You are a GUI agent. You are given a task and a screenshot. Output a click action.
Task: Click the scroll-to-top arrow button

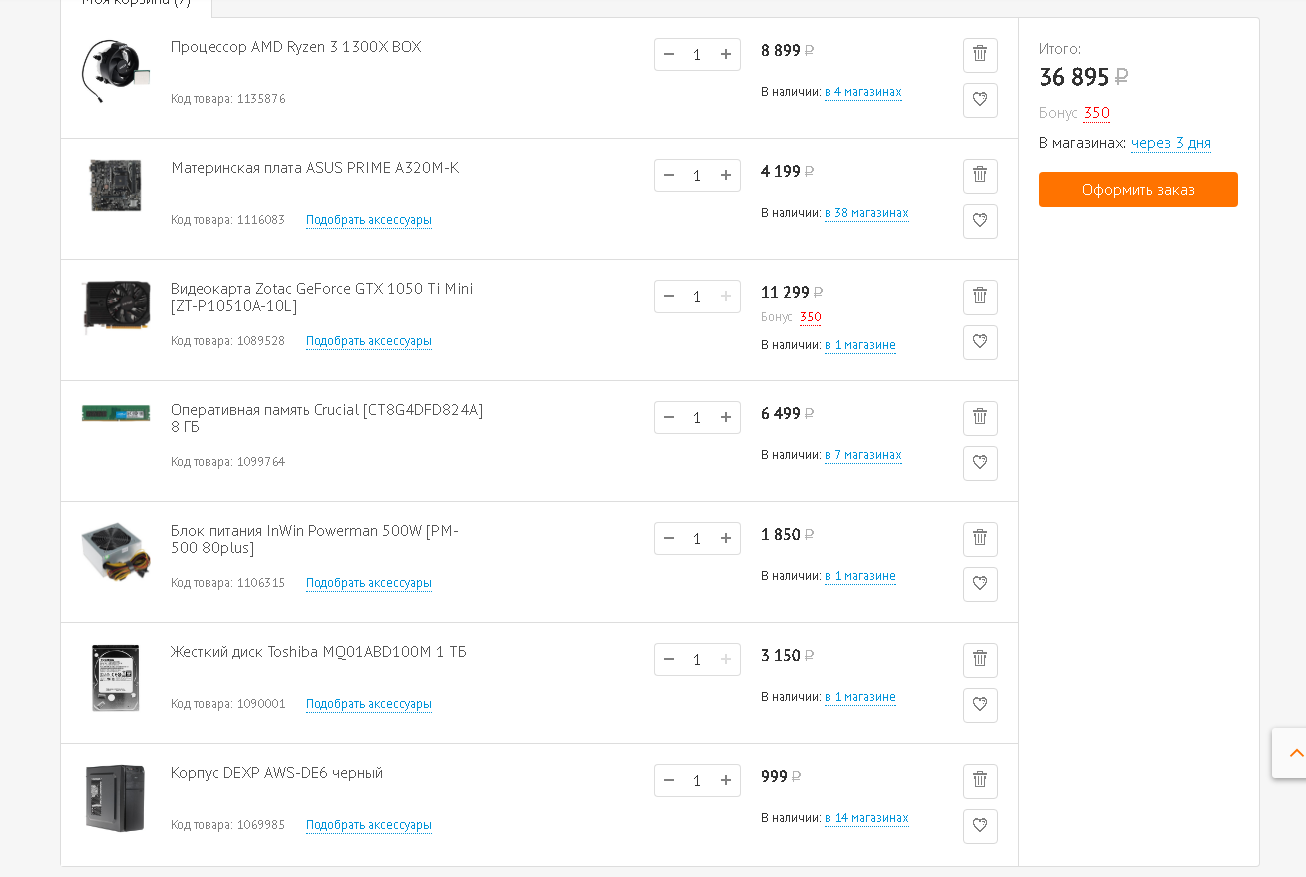point(1289,753)
